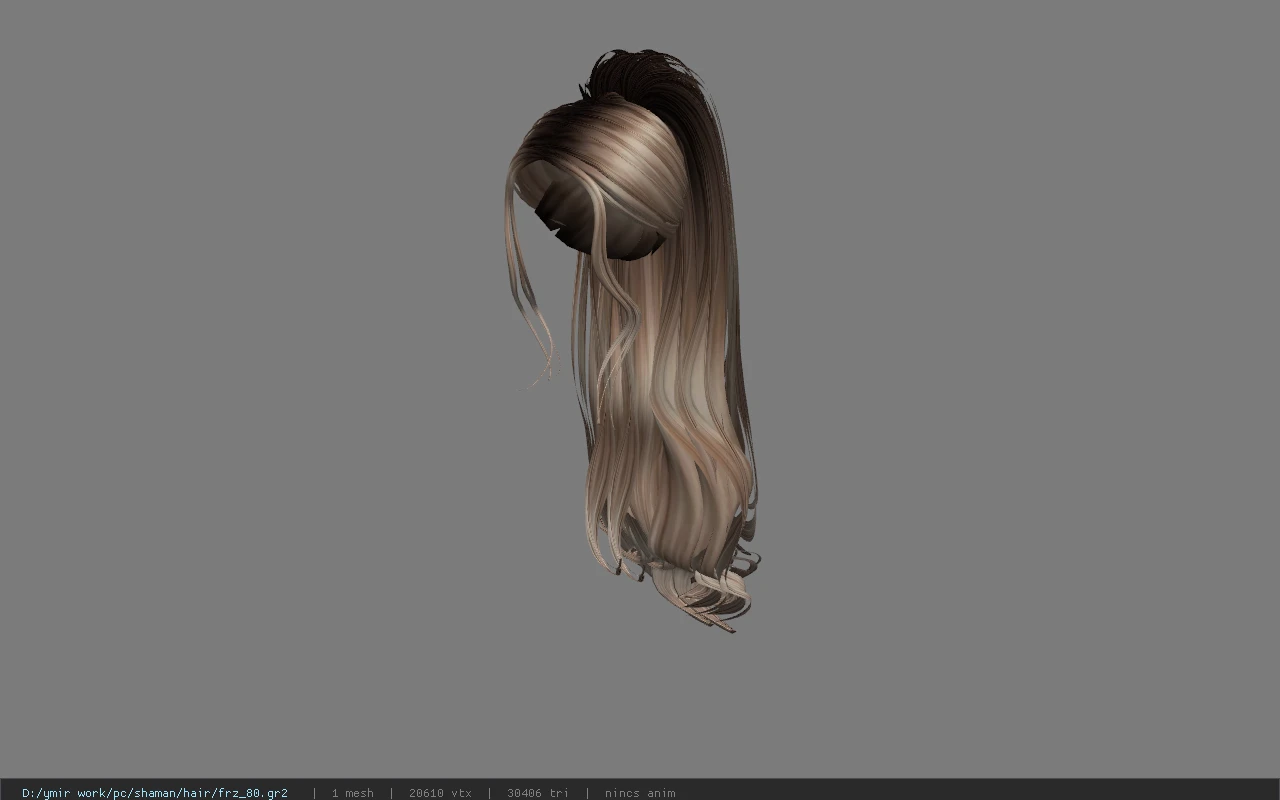Click the '1 mesh' status entry
Screen dimensions: 1280x800
tap(352, 793)
